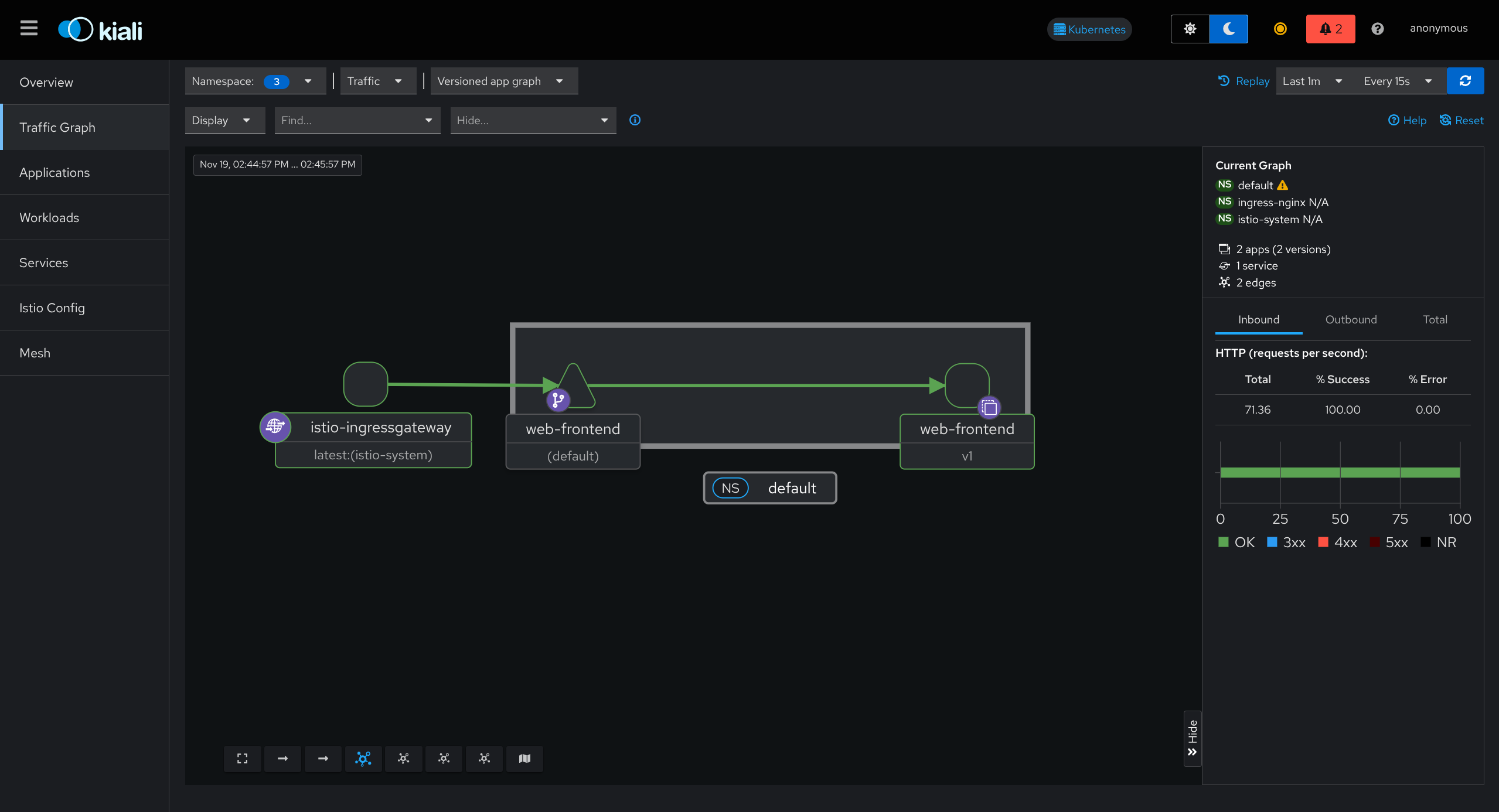
Task: Switch to dark theme moon toggle
Action: click(x=1229, y=29)
